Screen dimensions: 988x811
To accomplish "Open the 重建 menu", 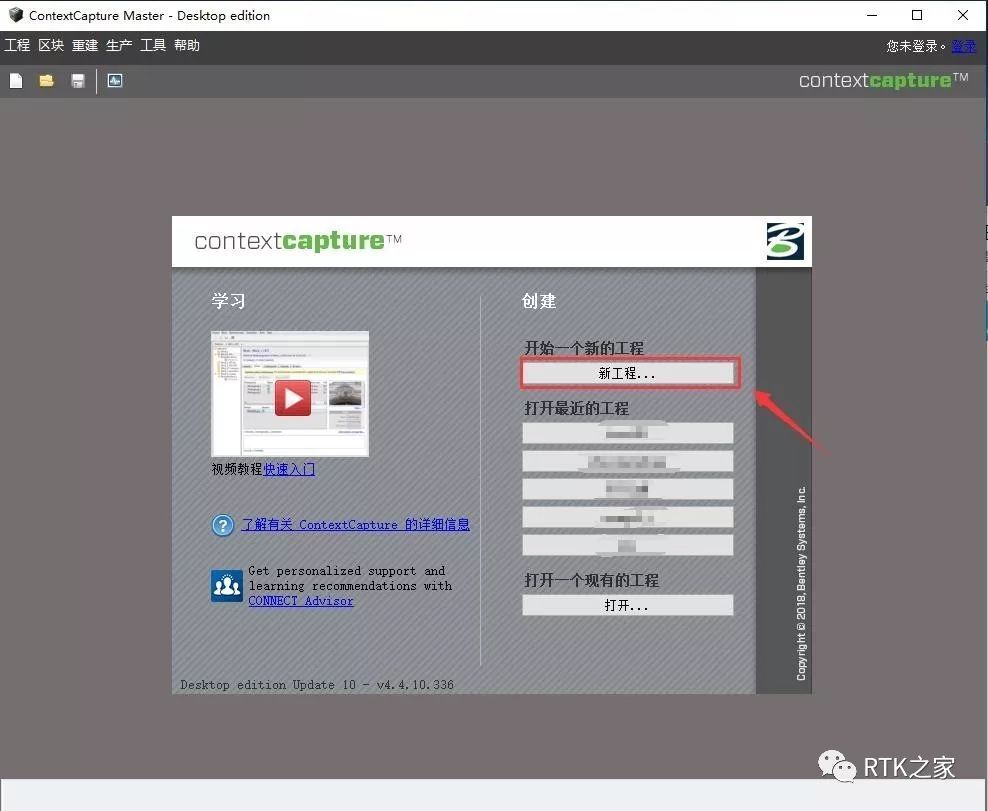I will coord(85,45).
